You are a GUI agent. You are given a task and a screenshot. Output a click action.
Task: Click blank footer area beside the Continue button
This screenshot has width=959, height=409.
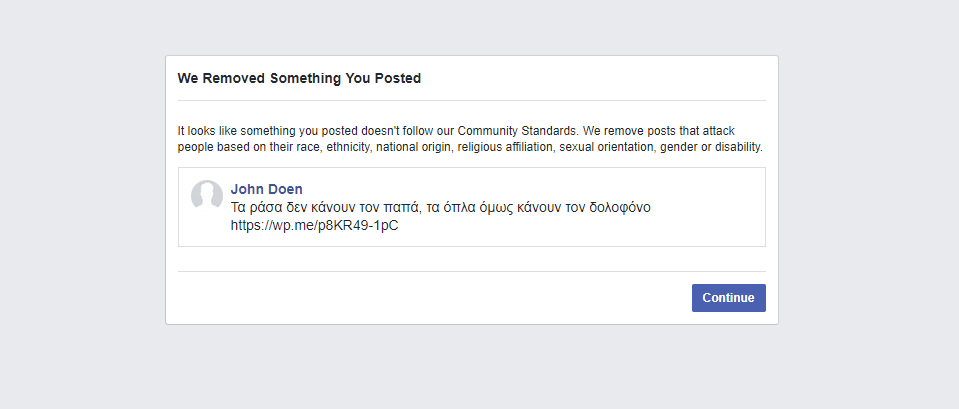click(x=428, y=298)
